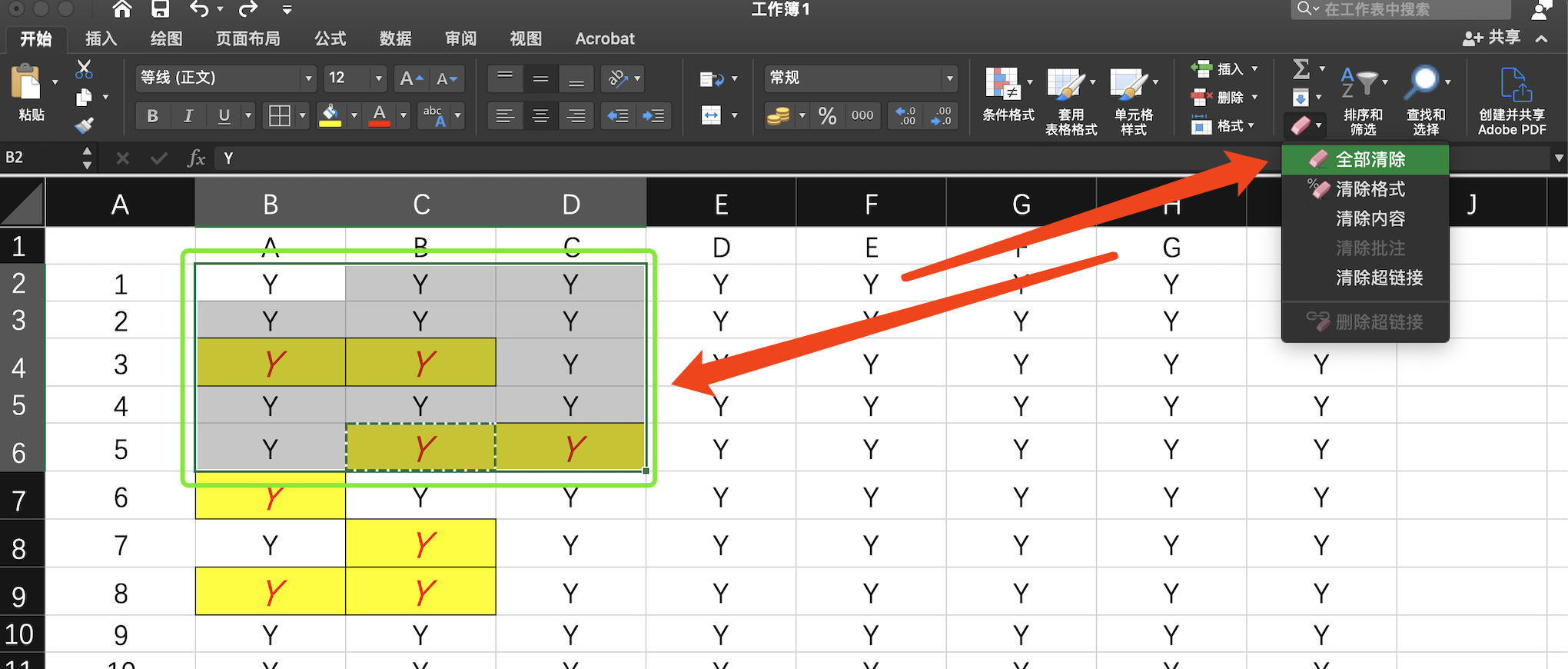Align text to top

(505, 78)
